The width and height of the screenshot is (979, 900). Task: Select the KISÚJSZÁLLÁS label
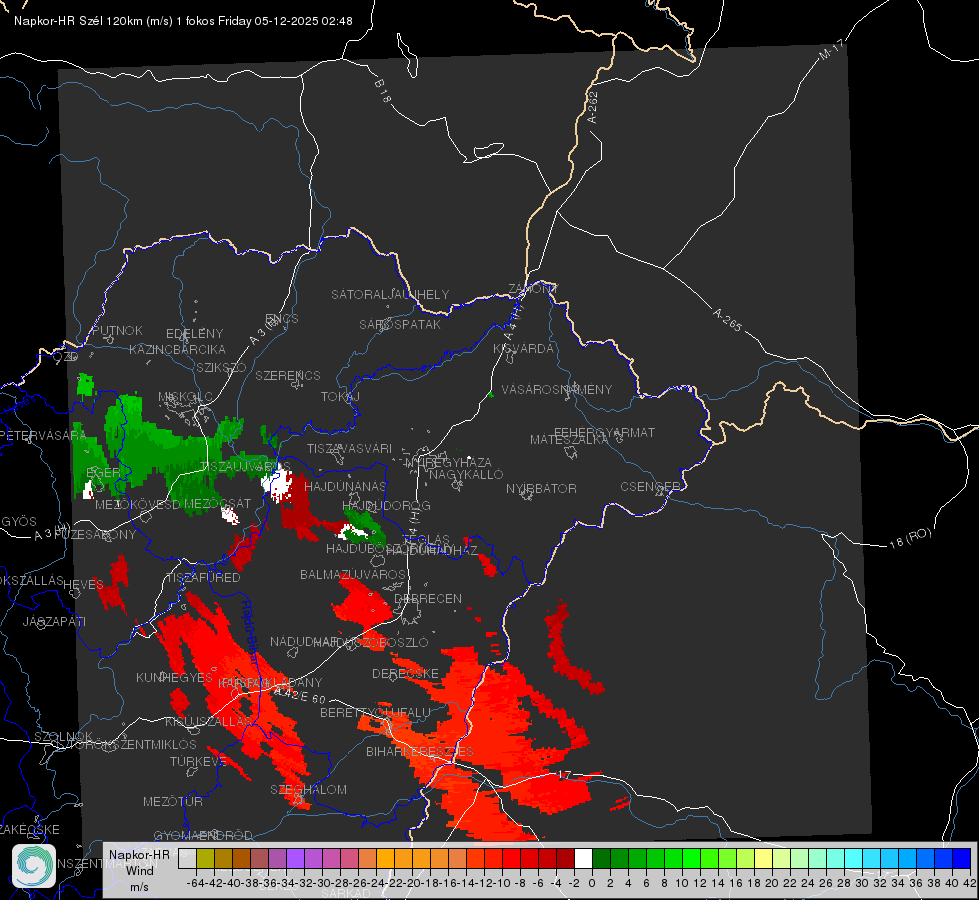click(x=208, y=721)
